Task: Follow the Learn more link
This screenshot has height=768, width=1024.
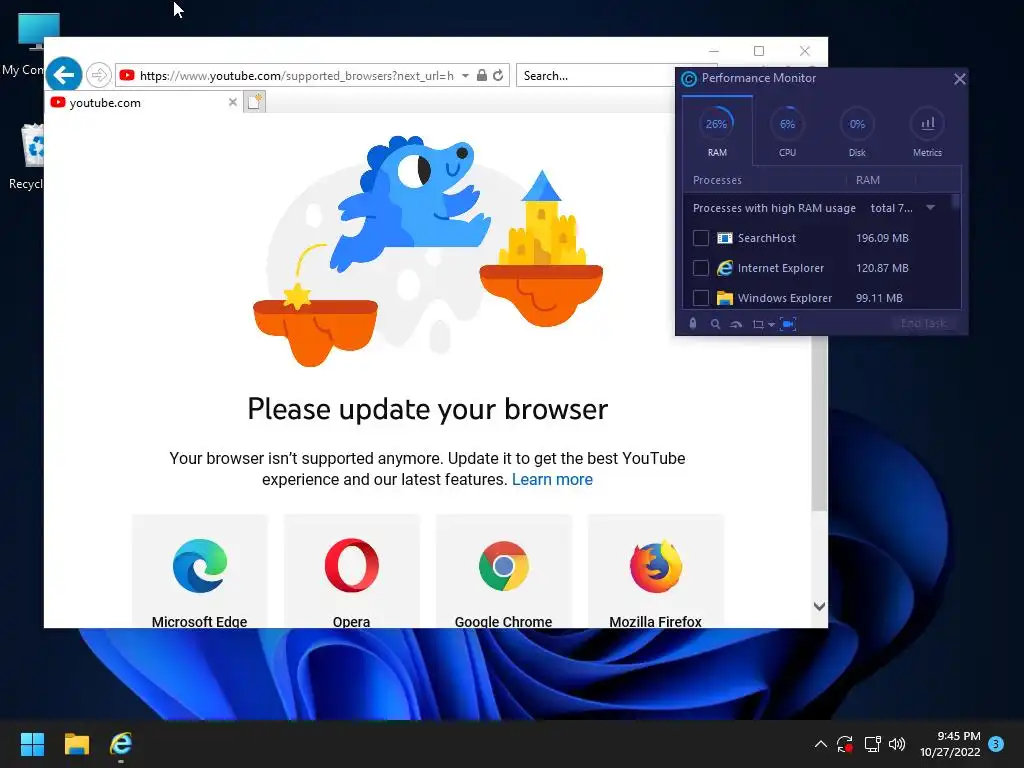Action: pos(552,479)
